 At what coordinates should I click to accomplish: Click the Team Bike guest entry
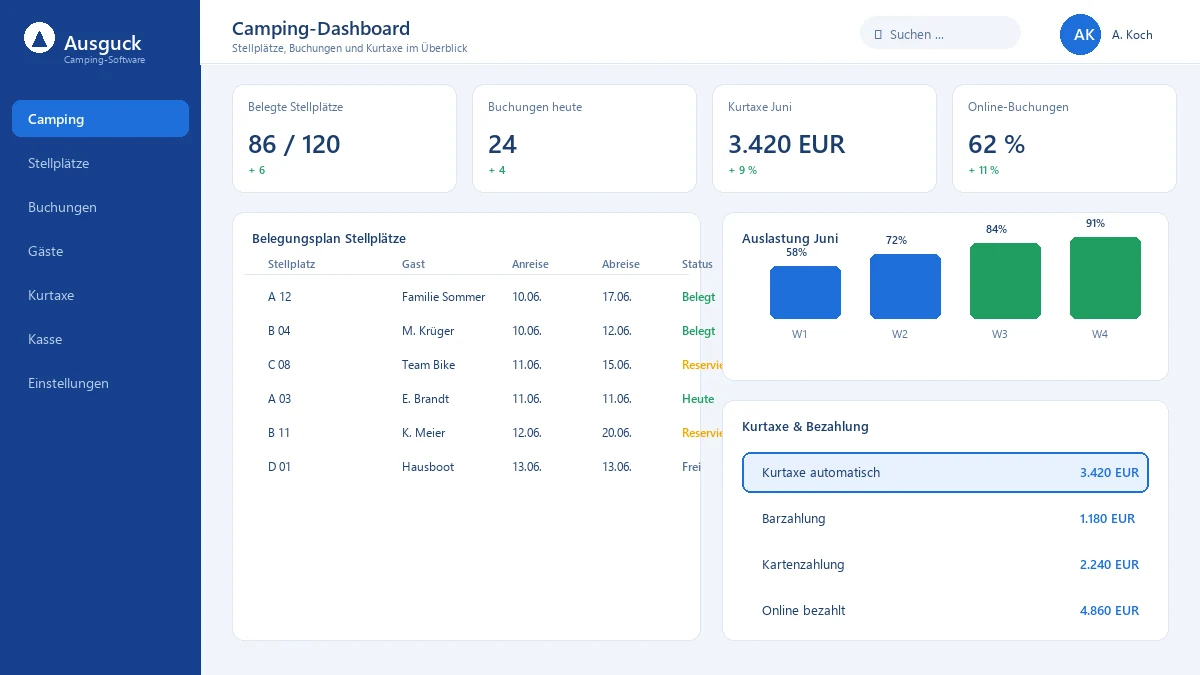[428, 365]
